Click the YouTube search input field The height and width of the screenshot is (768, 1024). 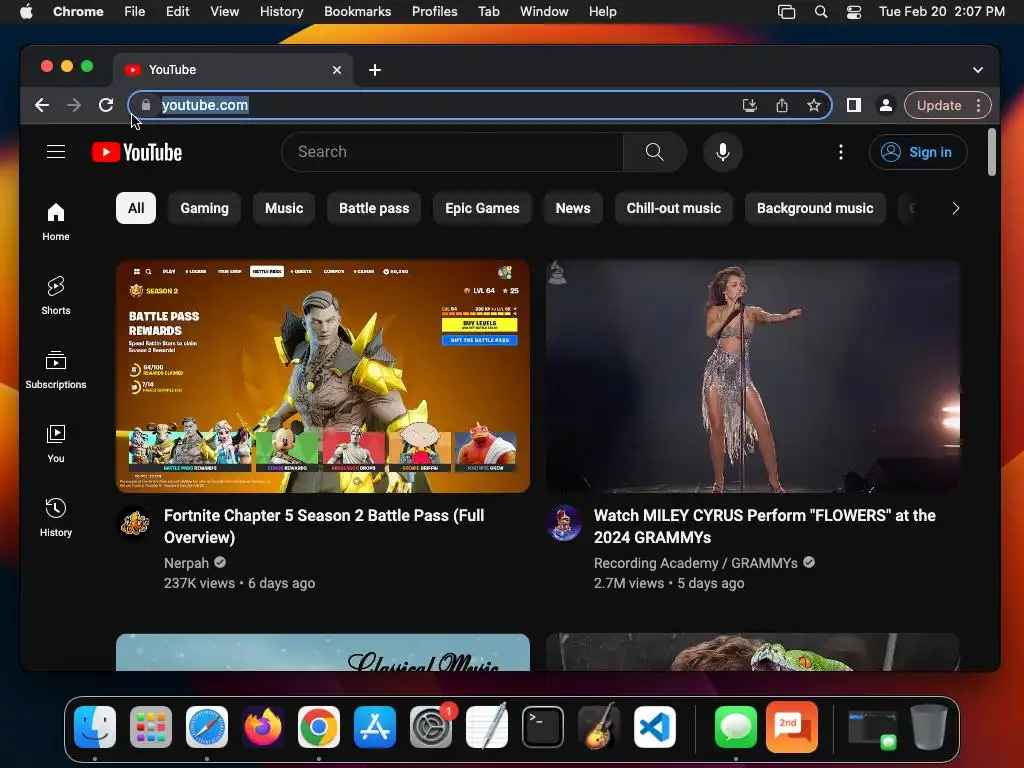coord(452,152)
